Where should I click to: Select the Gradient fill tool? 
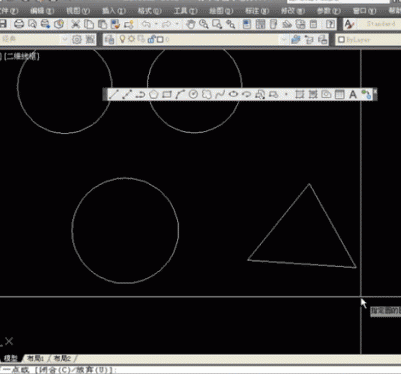coord(313,94)
